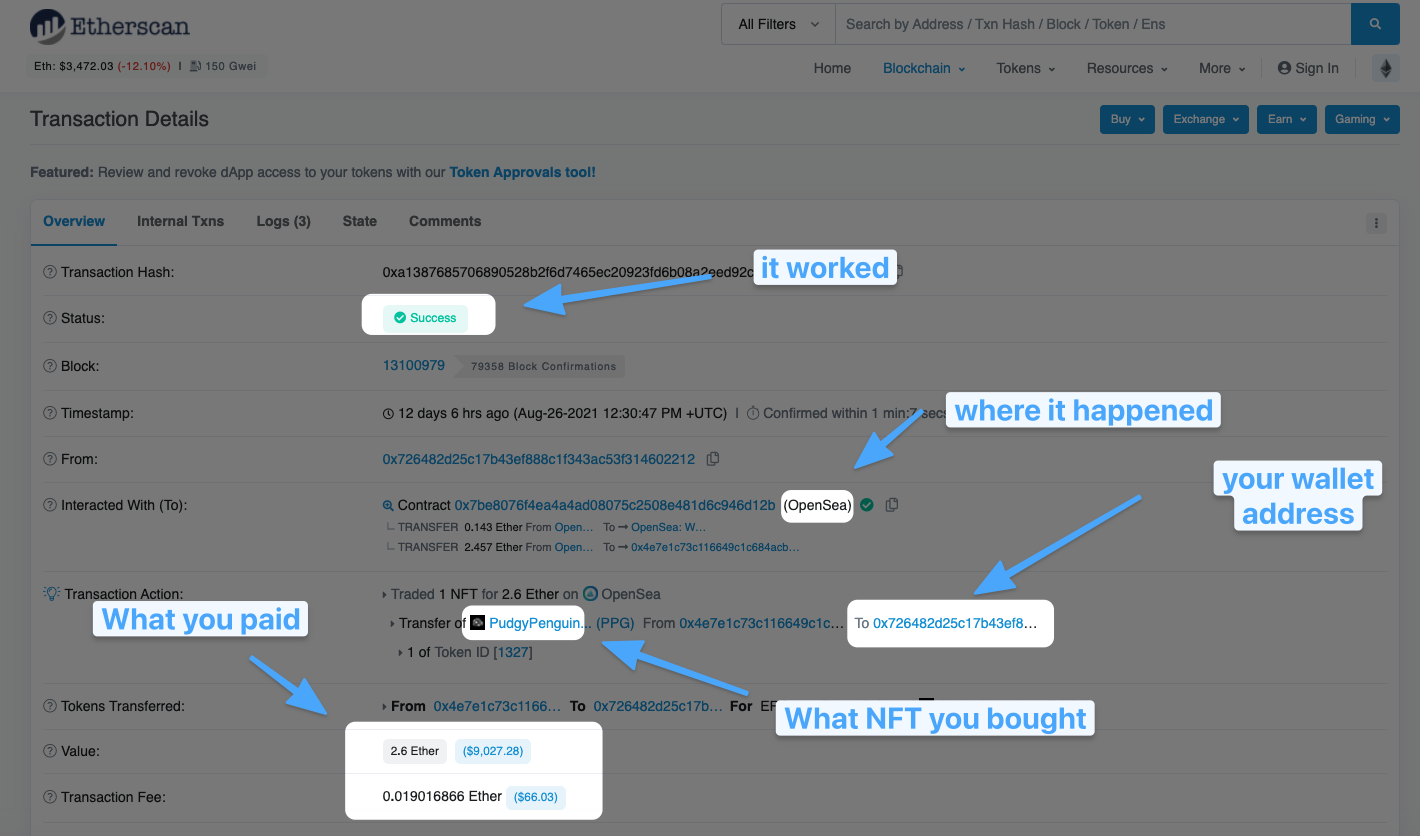Viewport: 1420px width, 836px height.
Task: Click help icon next to Tokens Transferred
Action: tap(50, 706)
